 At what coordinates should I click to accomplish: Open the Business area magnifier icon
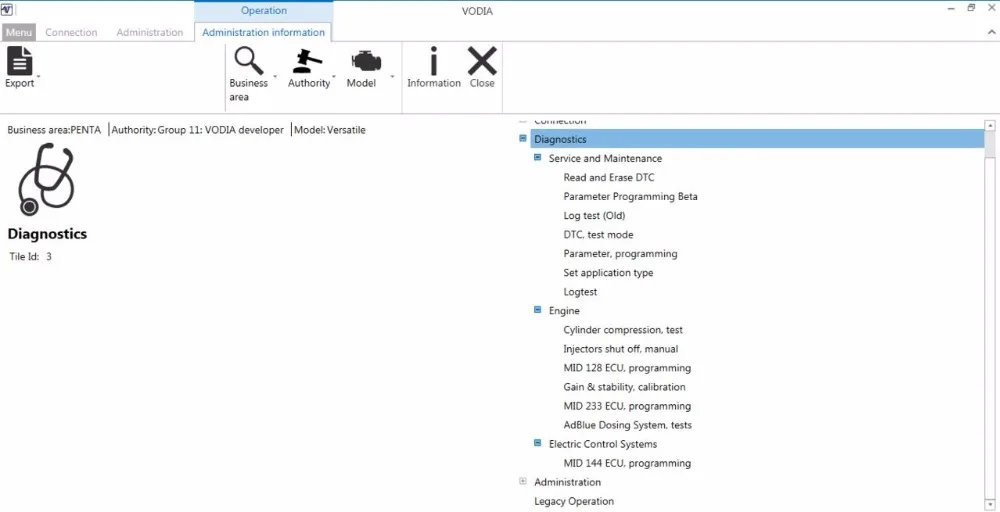pos(249,61)
